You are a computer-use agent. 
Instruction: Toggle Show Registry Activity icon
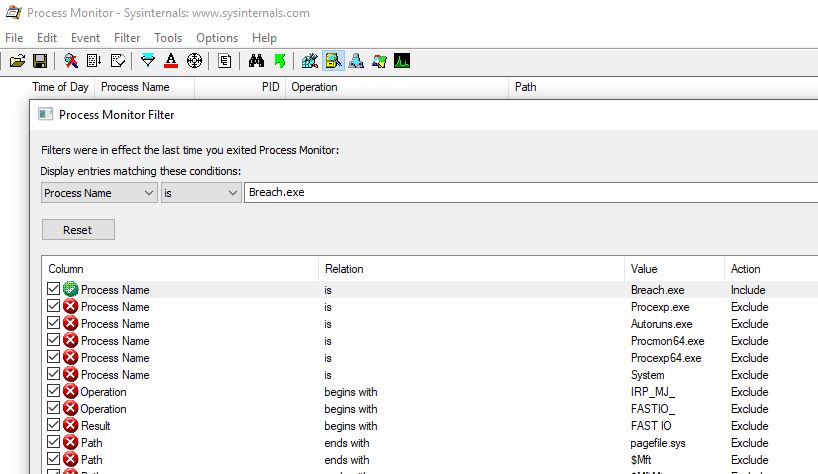click(310, 61)
